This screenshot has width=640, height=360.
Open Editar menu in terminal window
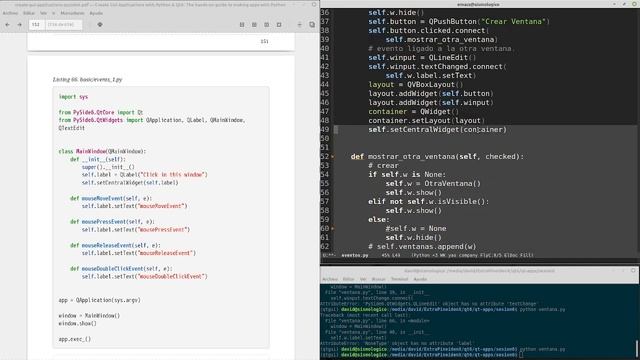click(348, 279)
